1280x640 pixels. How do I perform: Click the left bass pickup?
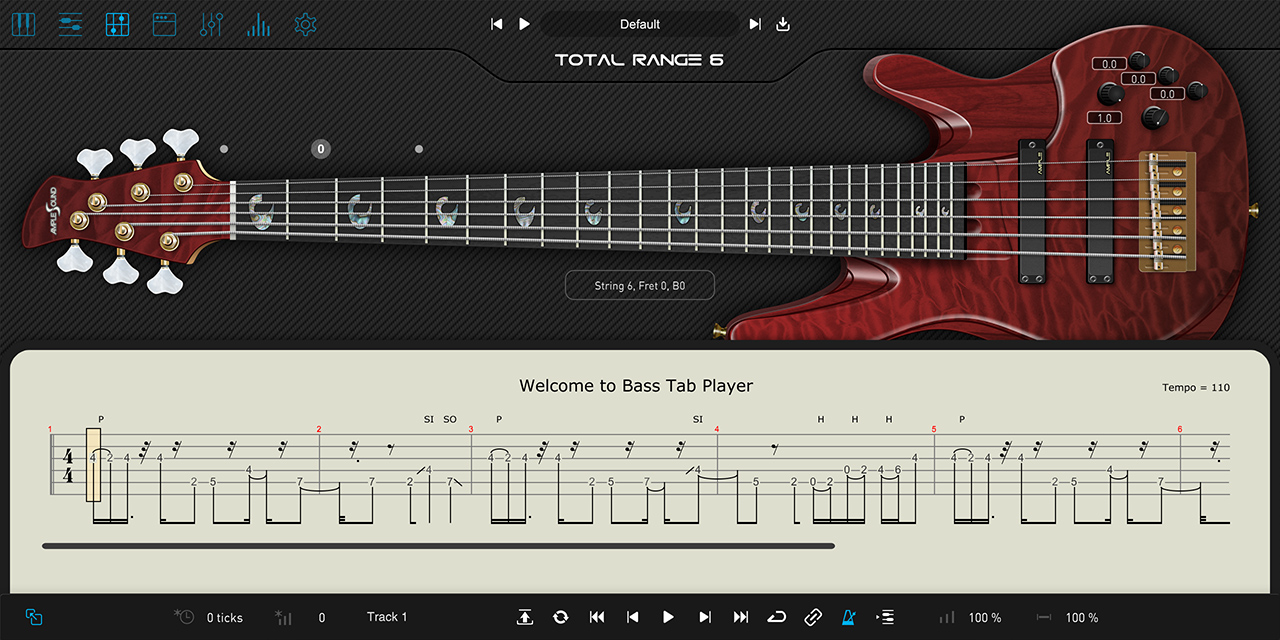1032,212
